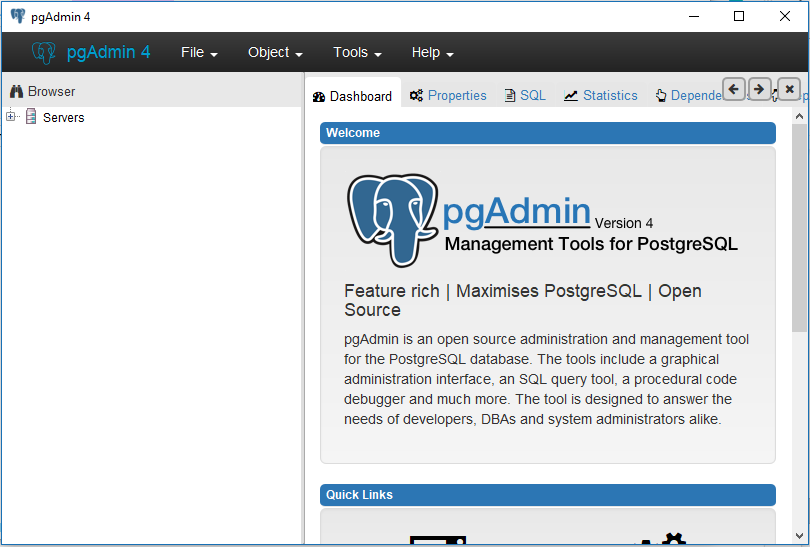Click the Dependencies tab hand icon
The image size is (810, 547).
[x=661, y=96]
